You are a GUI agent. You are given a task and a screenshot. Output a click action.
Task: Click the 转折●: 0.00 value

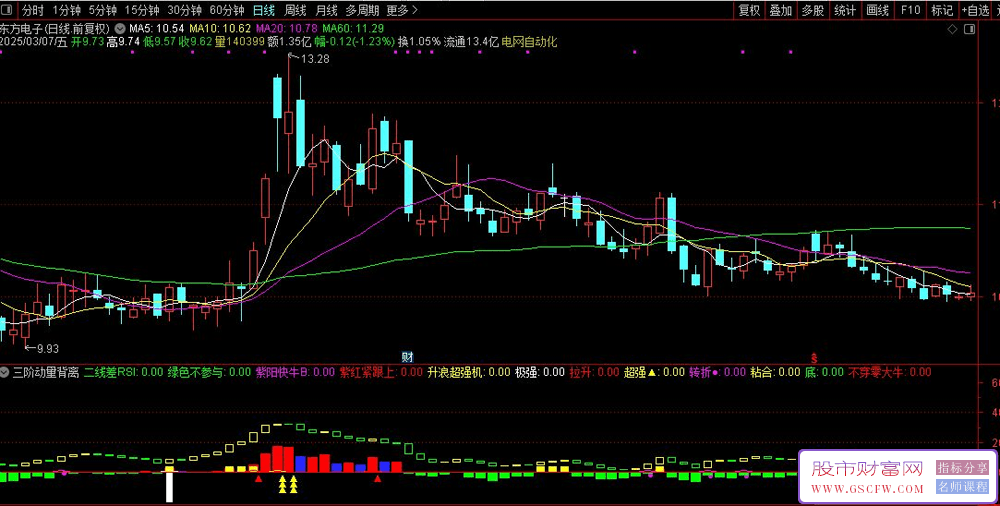[x=717, y=372]
